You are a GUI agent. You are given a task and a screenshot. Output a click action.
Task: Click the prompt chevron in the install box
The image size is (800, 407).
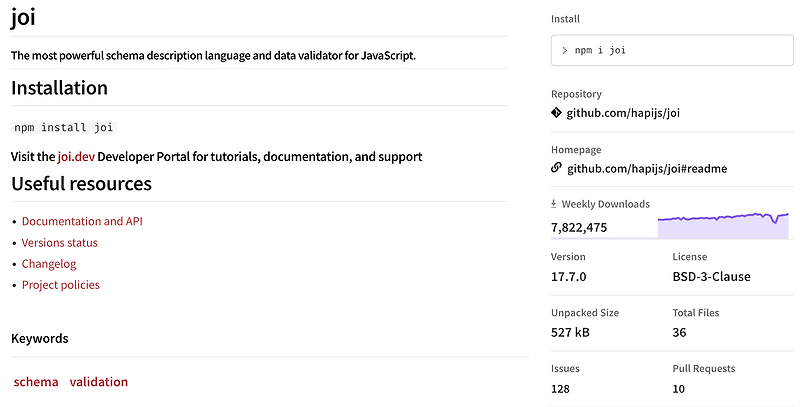565,49
